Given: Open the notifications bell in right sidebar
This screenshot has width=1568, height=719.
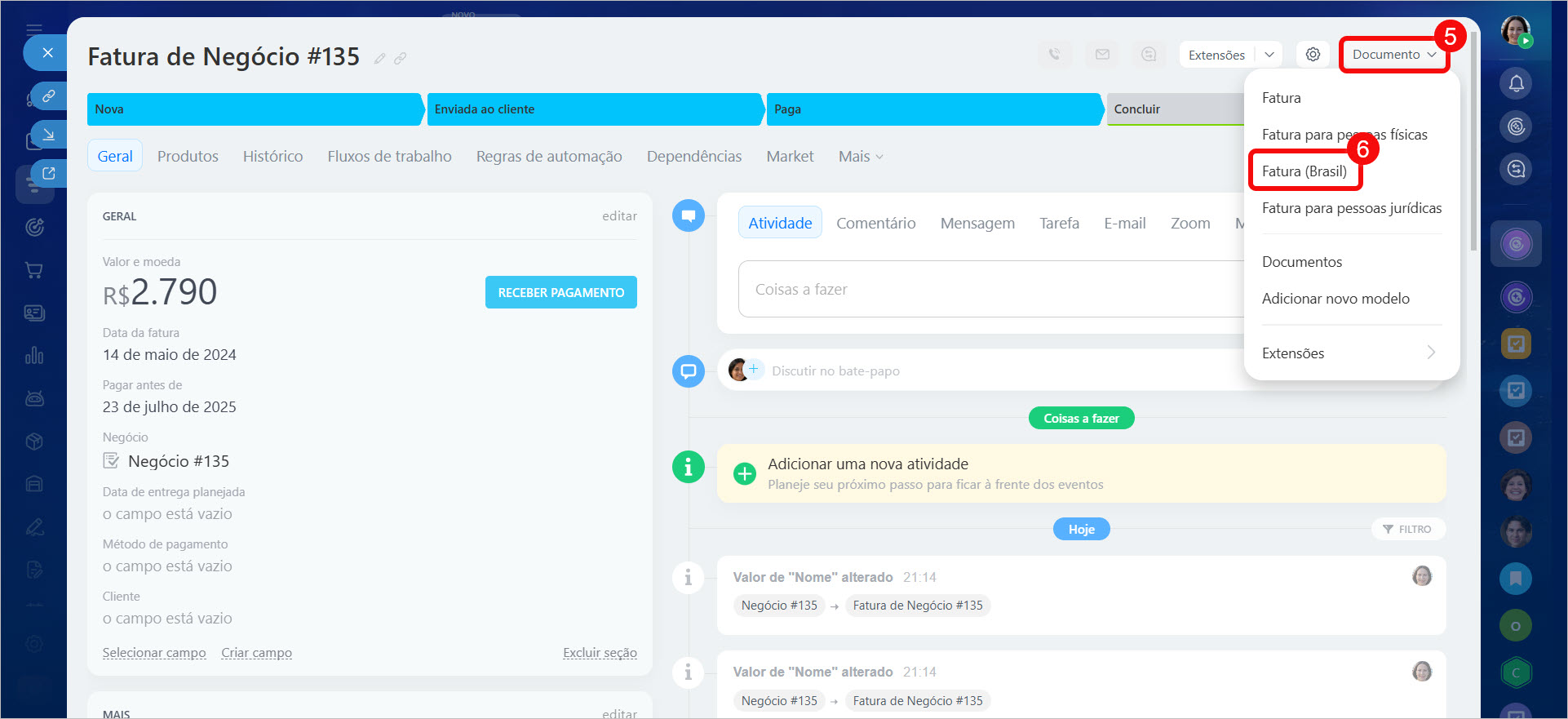Looking at the screenshot, I should (x=1516, y=83).
